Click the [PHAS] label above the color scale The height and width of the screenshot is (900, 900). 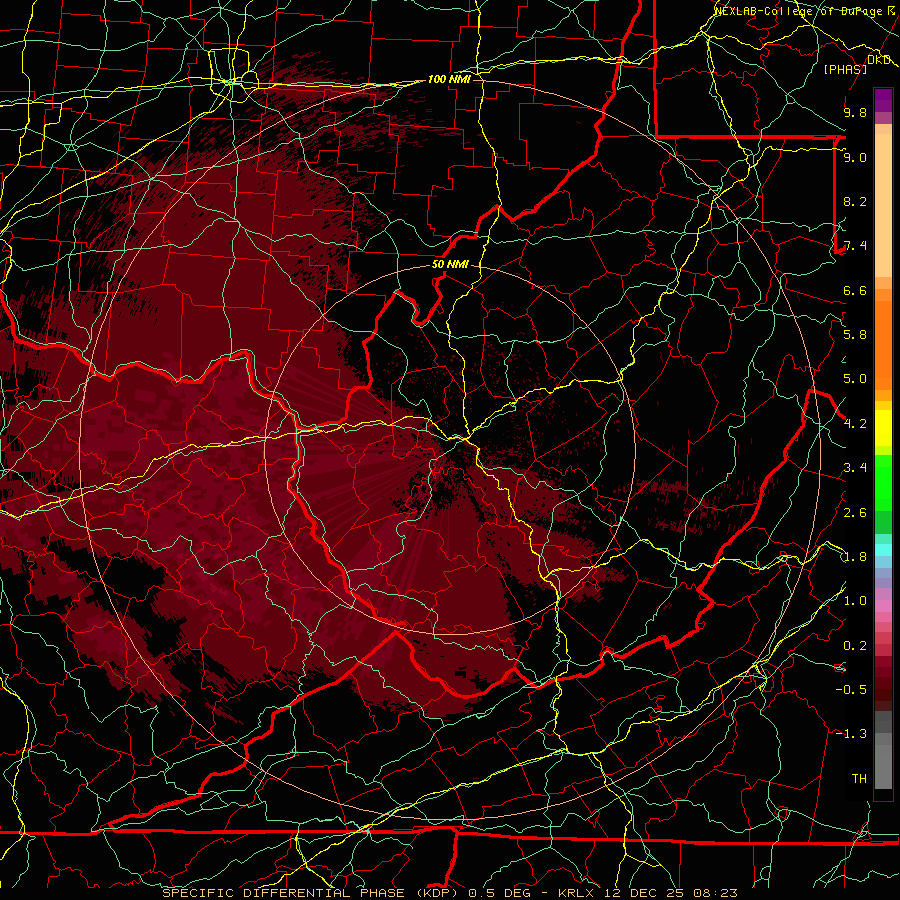pos(845,69)
